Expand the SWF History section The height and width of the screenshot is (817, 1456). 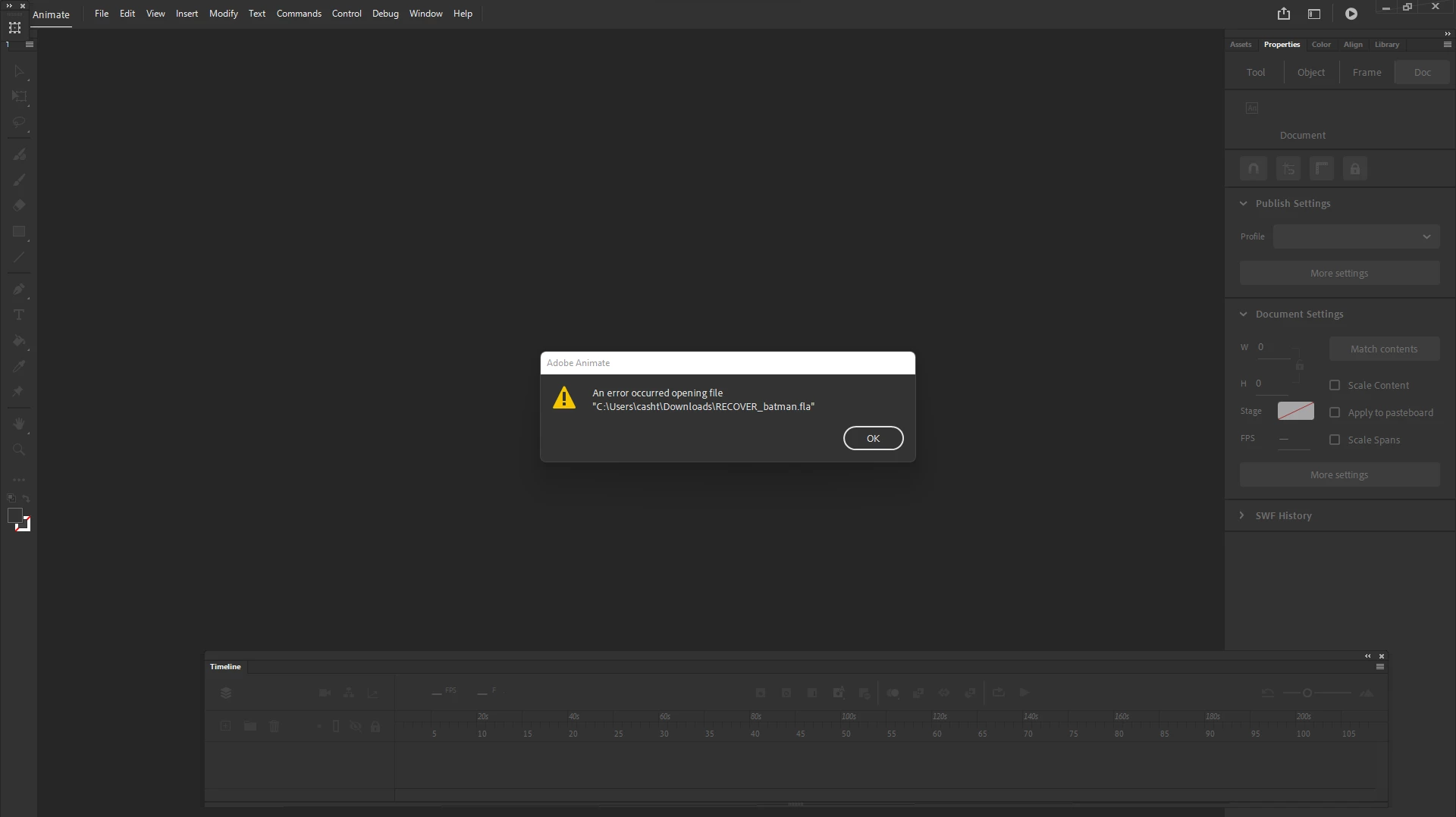pyautogui.click(x=1241, y=515)
